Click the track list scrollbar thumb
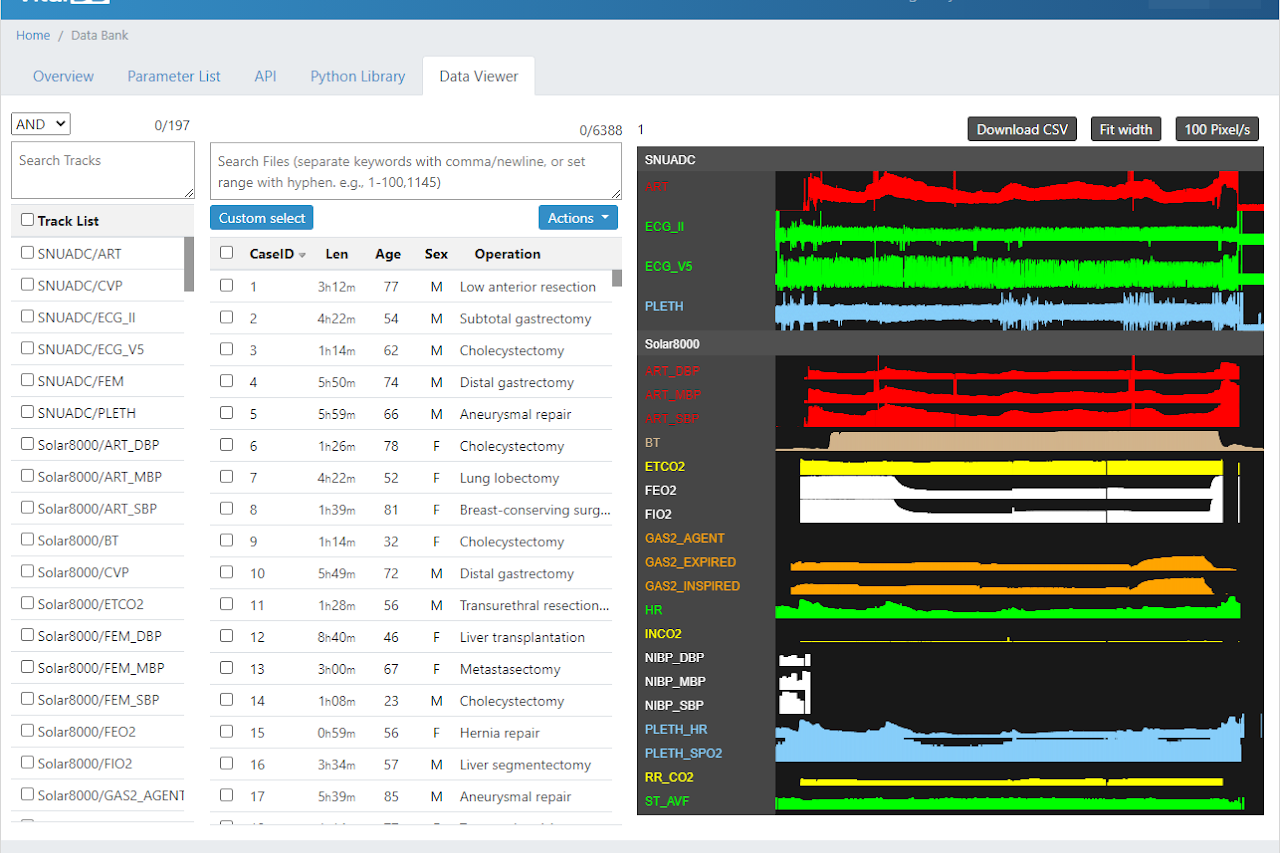Viewport: 1280px width, 853px height. (189, 264)
